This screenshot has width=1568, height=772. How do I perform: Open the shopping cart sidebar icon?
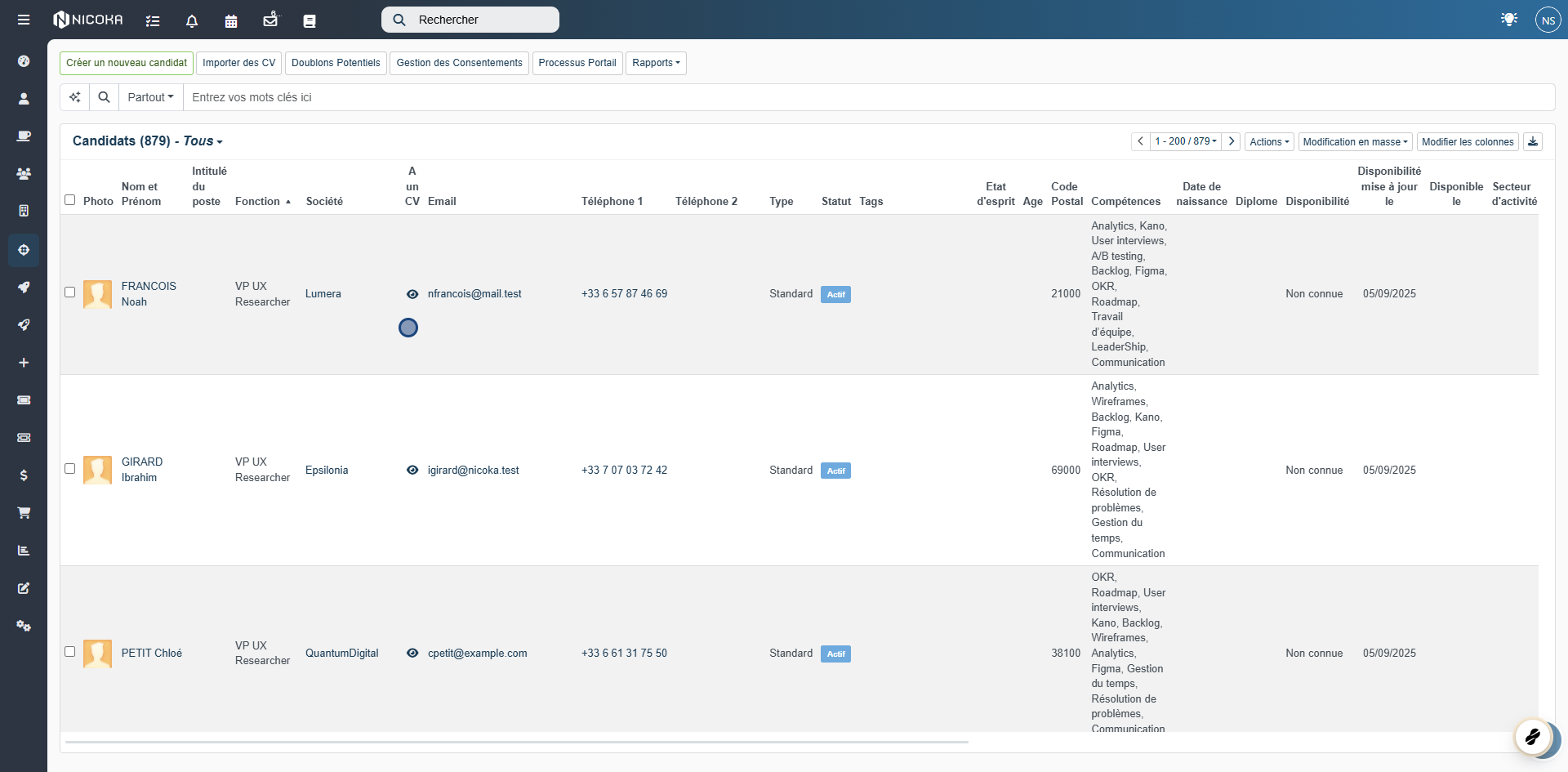[24, 513]
